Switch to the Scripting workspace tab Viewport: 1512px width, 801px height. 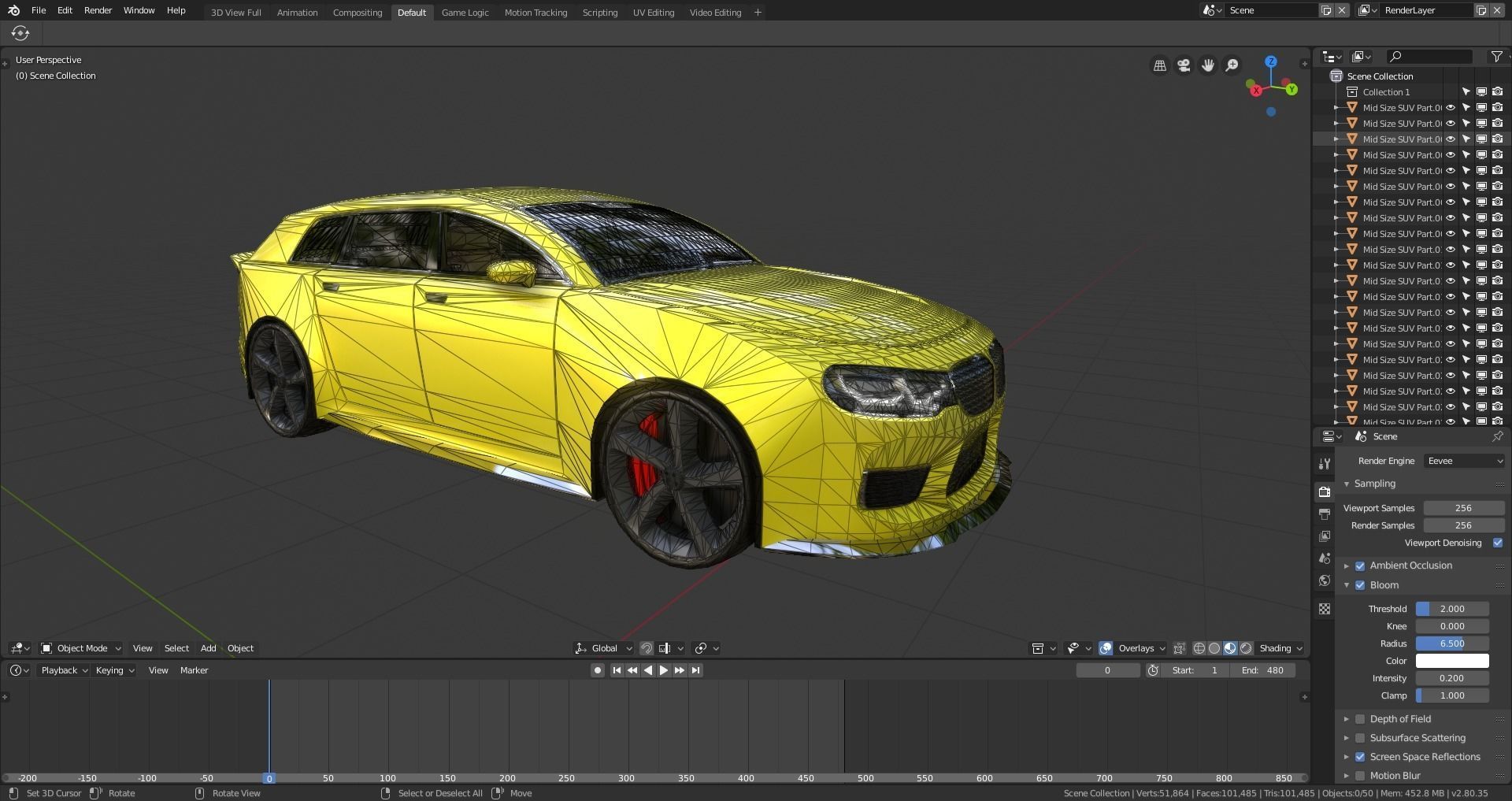tap(600, 13)
